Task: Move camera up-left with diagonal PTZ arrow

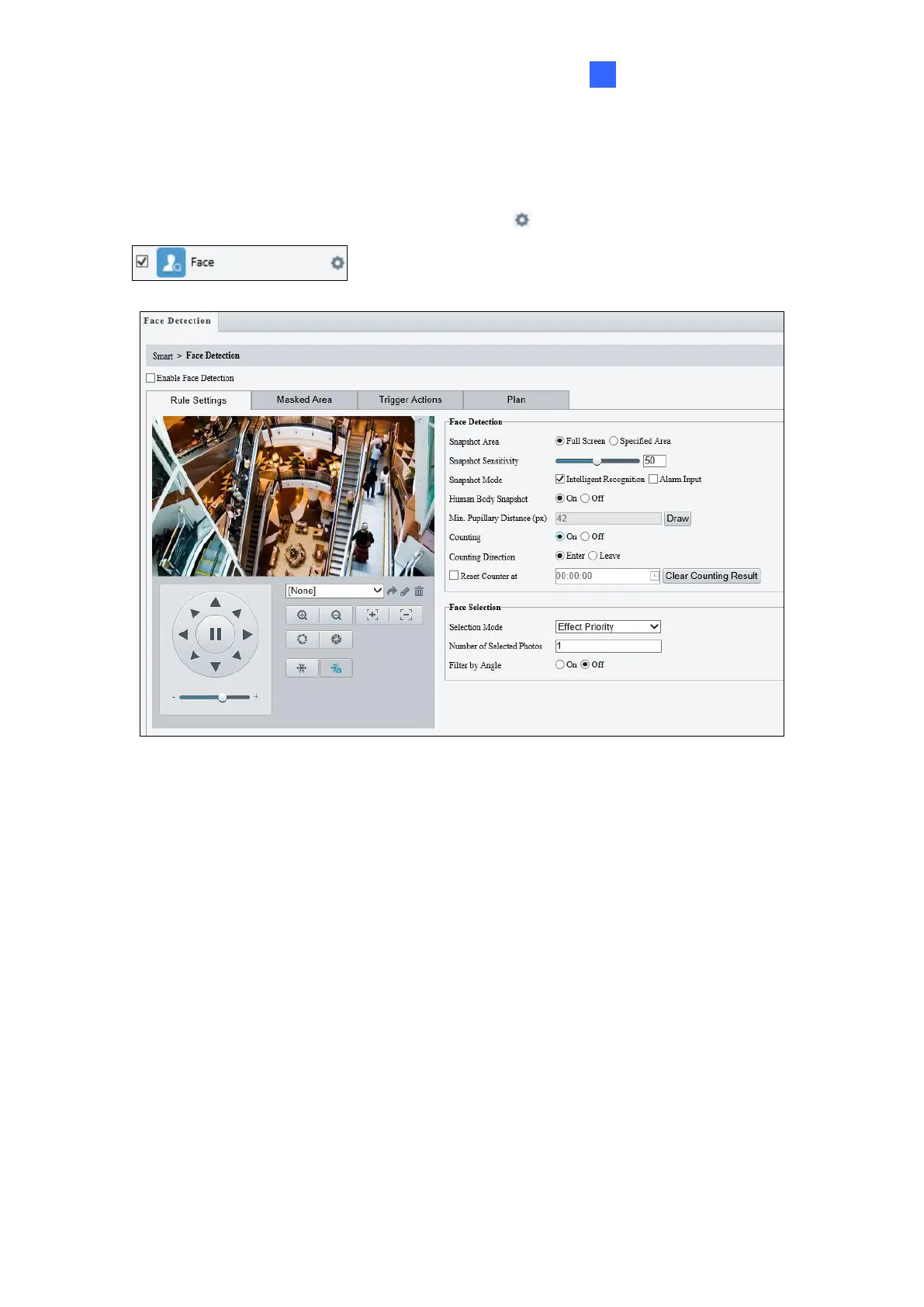Action: click(x=195, y=613)
